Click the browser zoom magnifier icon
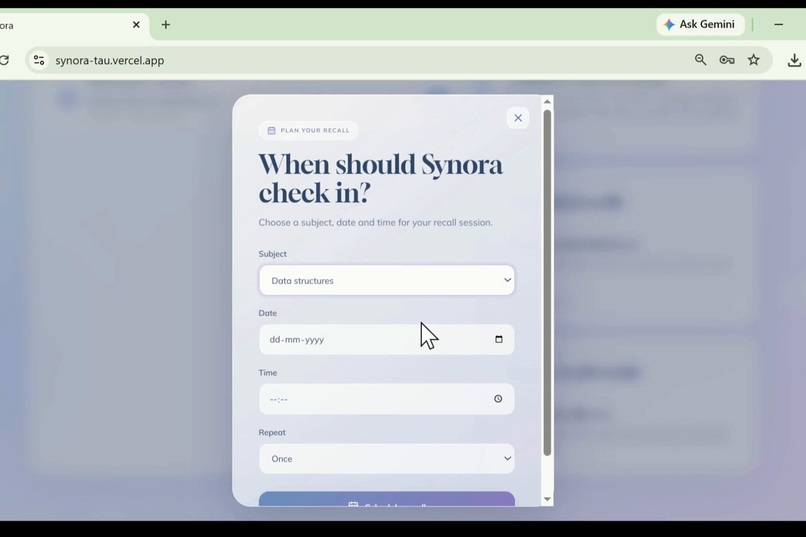This screenshot has height=537, width=806. coord(700,60)
